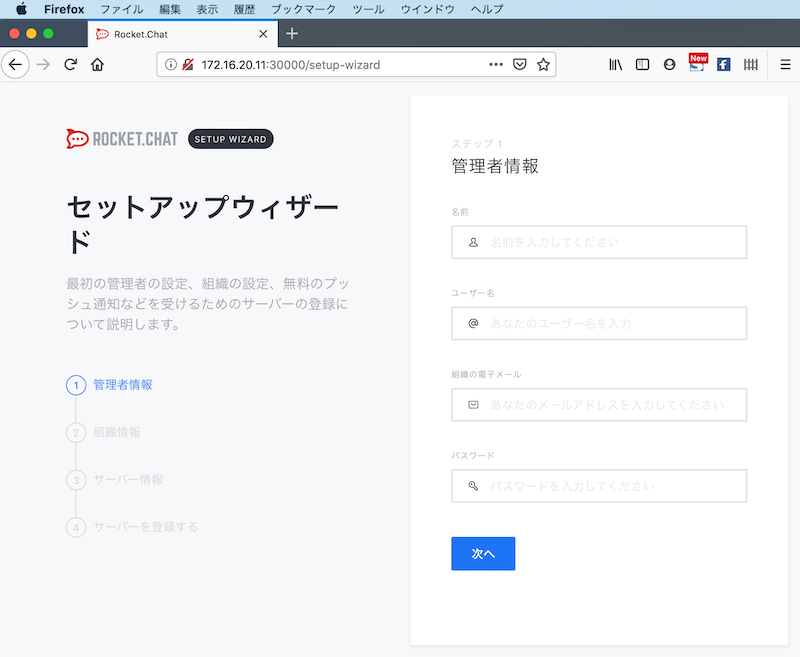Click the ステップ 1 label
This screenshot has height=657, width=800.
point(477,144)
